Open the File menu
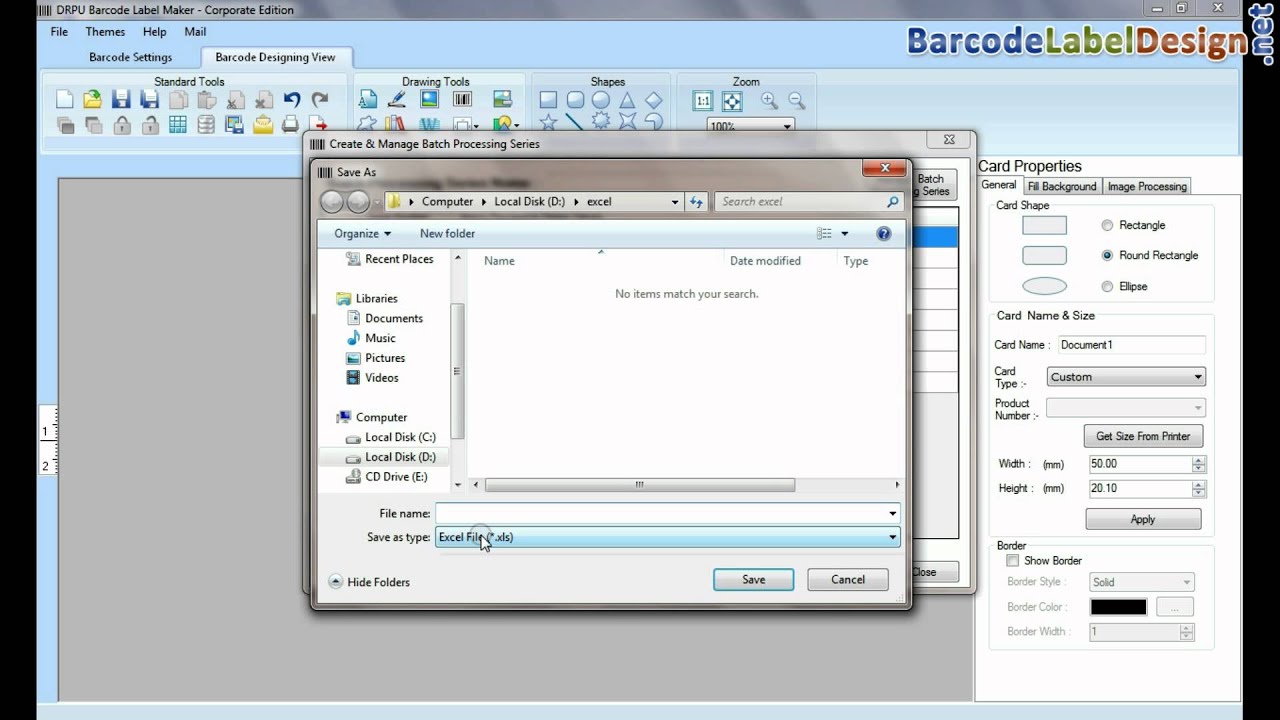This screenshot has width=1280, height=720. (59, 32)
